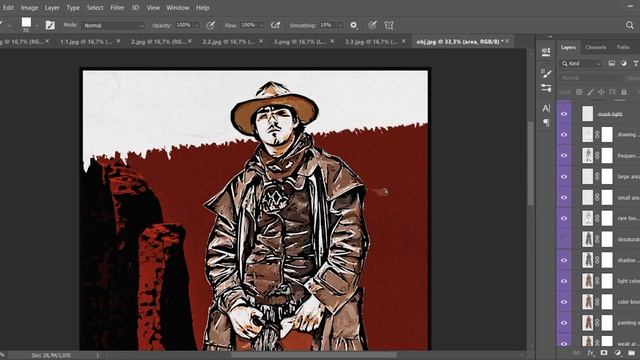Image resolution: width=640 pixels, height=360 pixels.
Task: Add layer style fx icon
Action: [x=591, y=353]
